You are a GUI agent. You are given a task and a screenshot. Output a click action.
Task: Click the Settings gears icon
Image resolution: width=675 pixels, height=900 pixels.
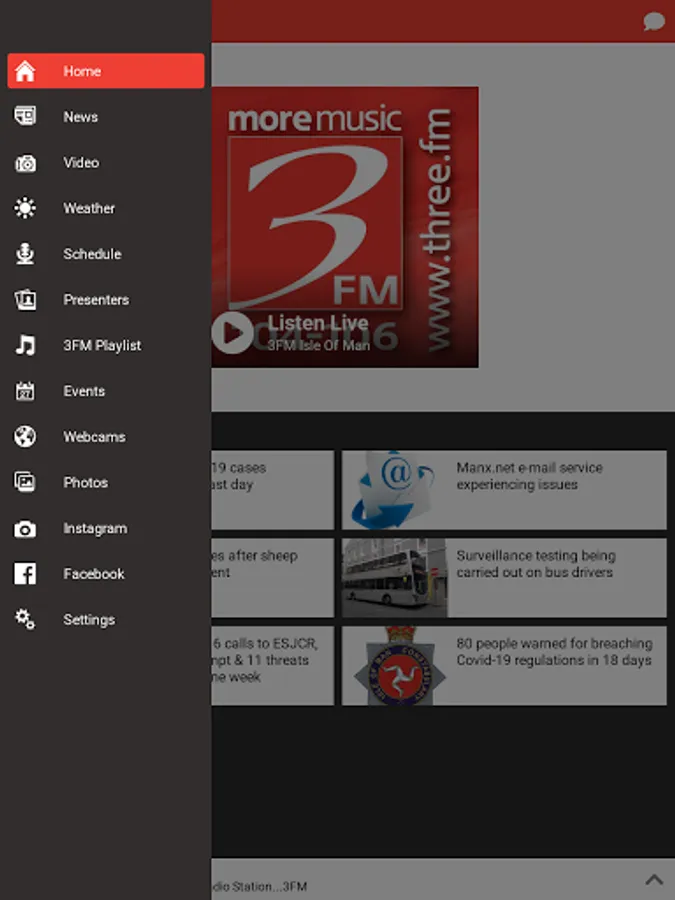[25, 619]
